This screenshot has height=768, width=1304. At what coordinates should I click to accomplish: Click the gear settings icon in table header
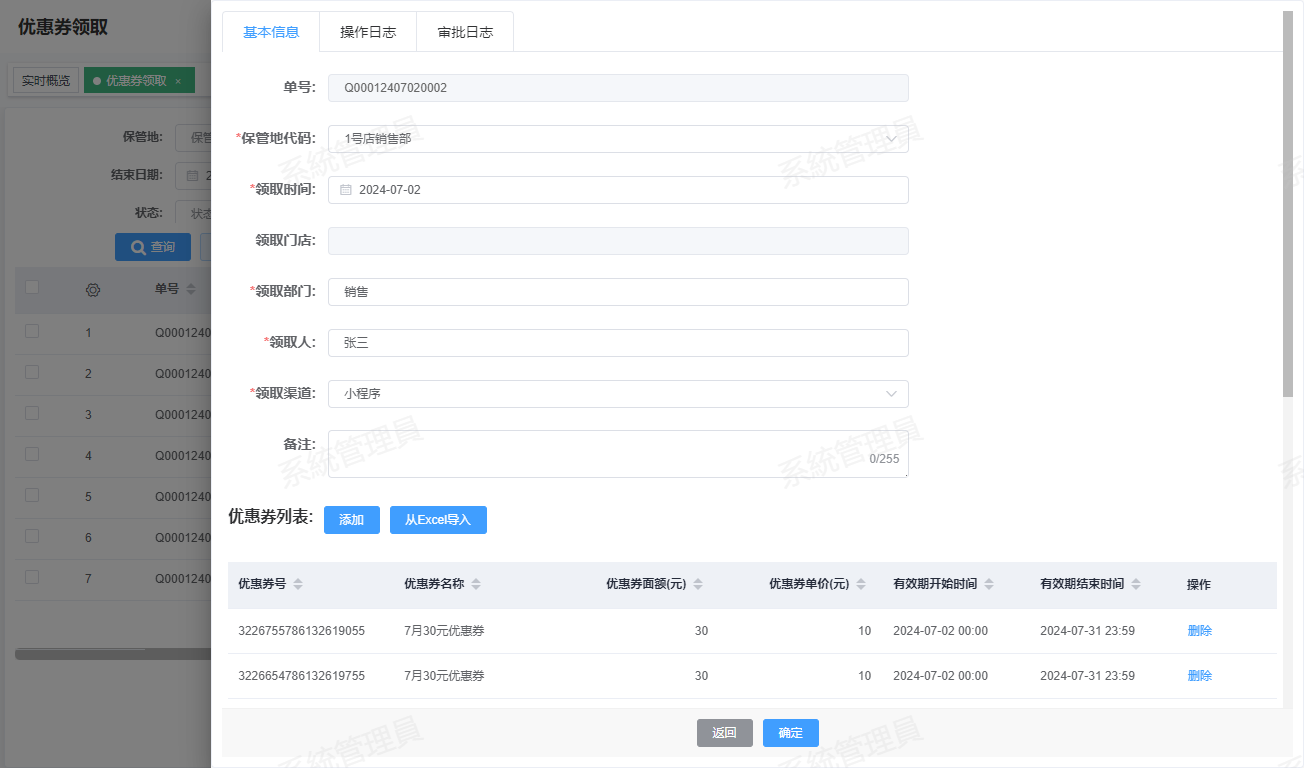(93, 290)
